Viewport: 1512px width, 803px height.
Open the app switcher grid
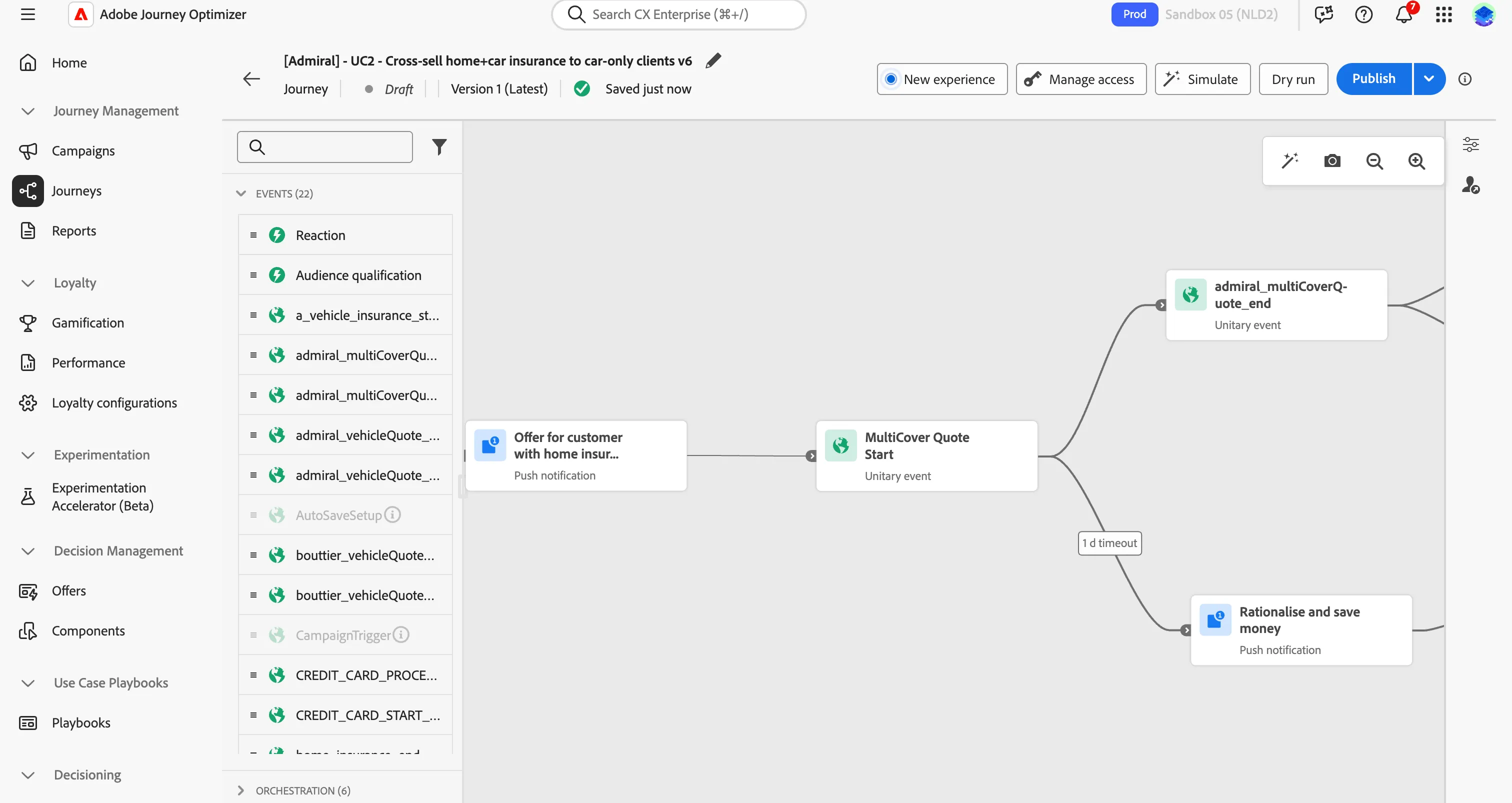pyautogui.click(x=1443, y=14)
